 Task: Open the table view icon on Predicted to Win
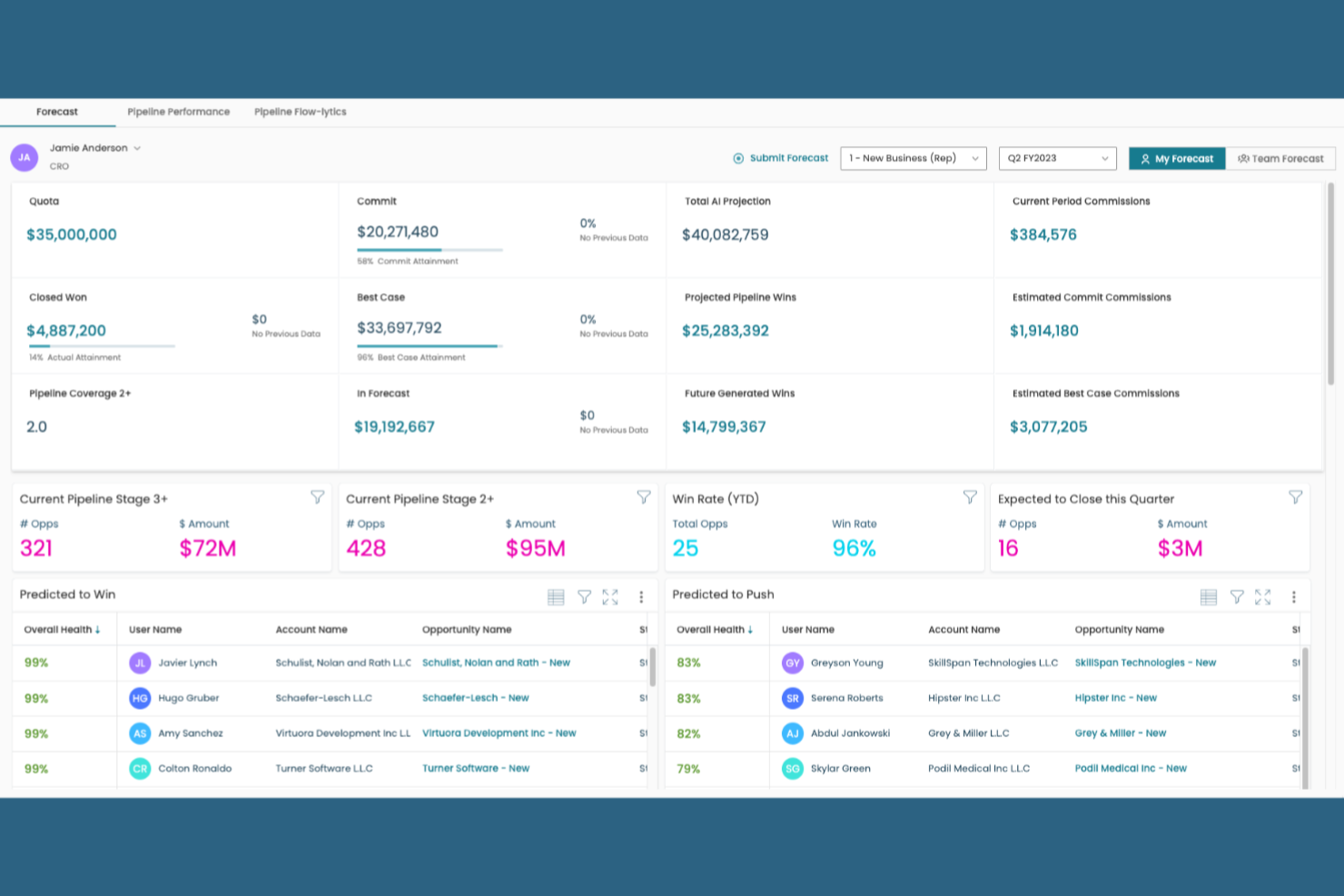pyautogui.click(x=556, y=596)
